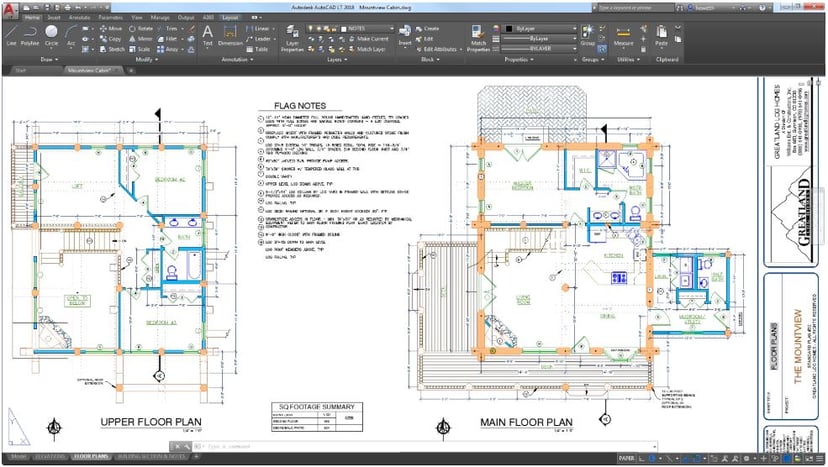828x467 pixels.
Task: Open the ByLayer color swatch dropdown
Action: tap(540, 29)
